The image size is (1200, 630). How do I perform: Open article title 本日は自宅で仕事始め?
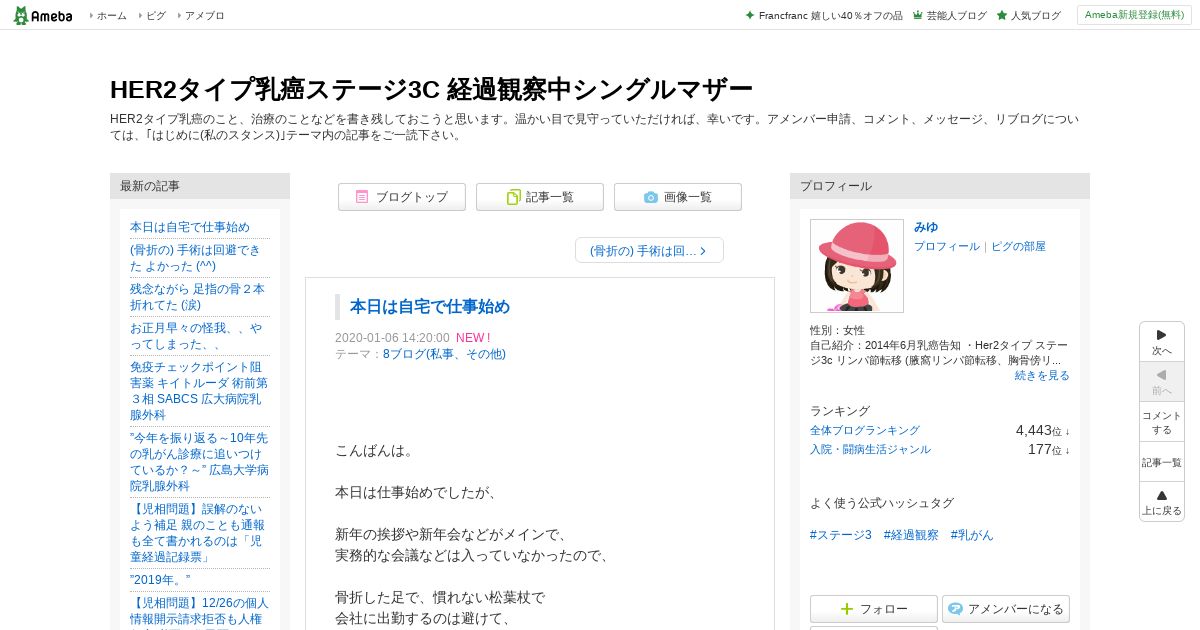430,306
